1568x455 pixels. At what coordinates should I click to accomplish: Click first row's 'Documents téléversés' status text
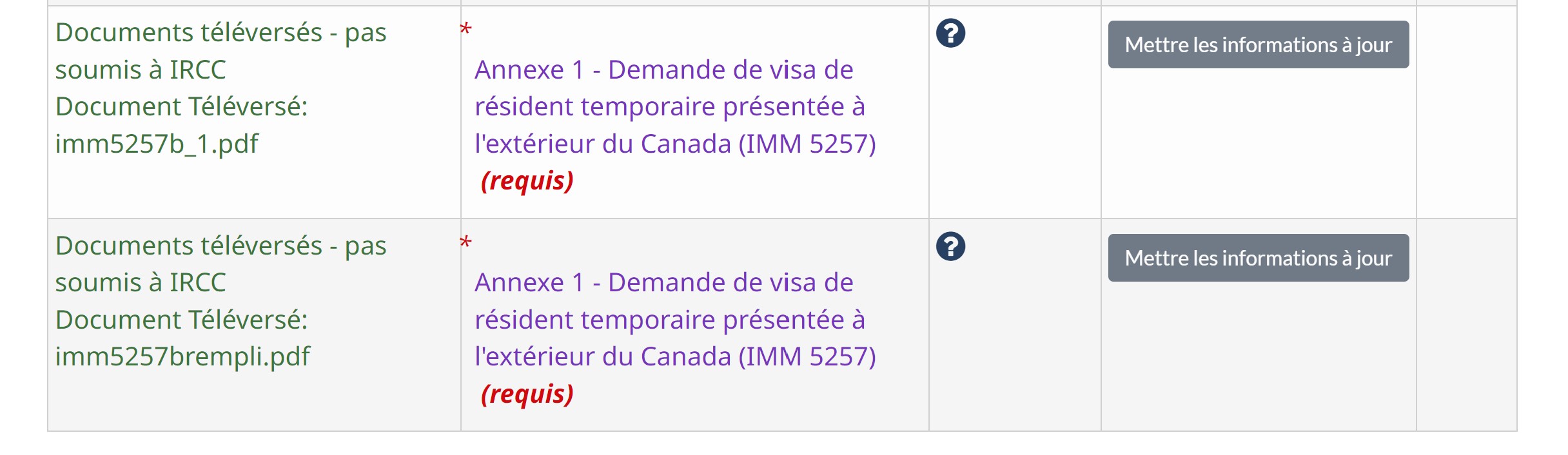click(220, 51)
